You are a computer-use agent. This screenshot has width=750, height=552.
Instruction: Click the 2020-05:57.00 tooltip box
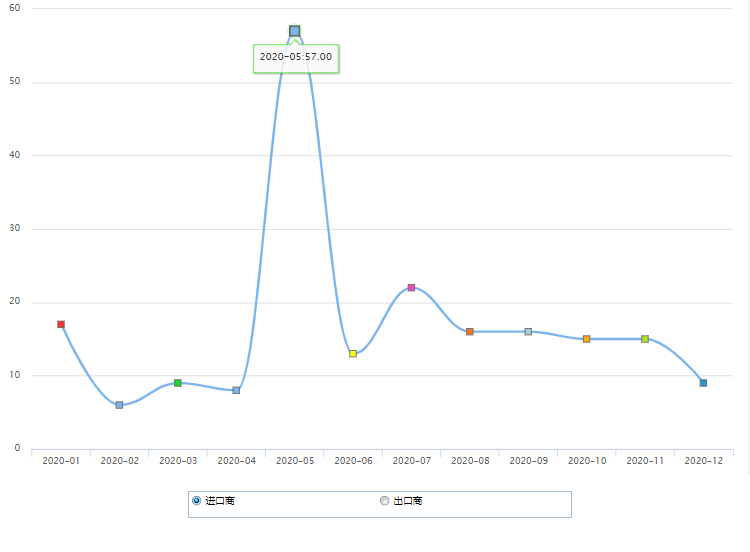(x=296, y=58)
